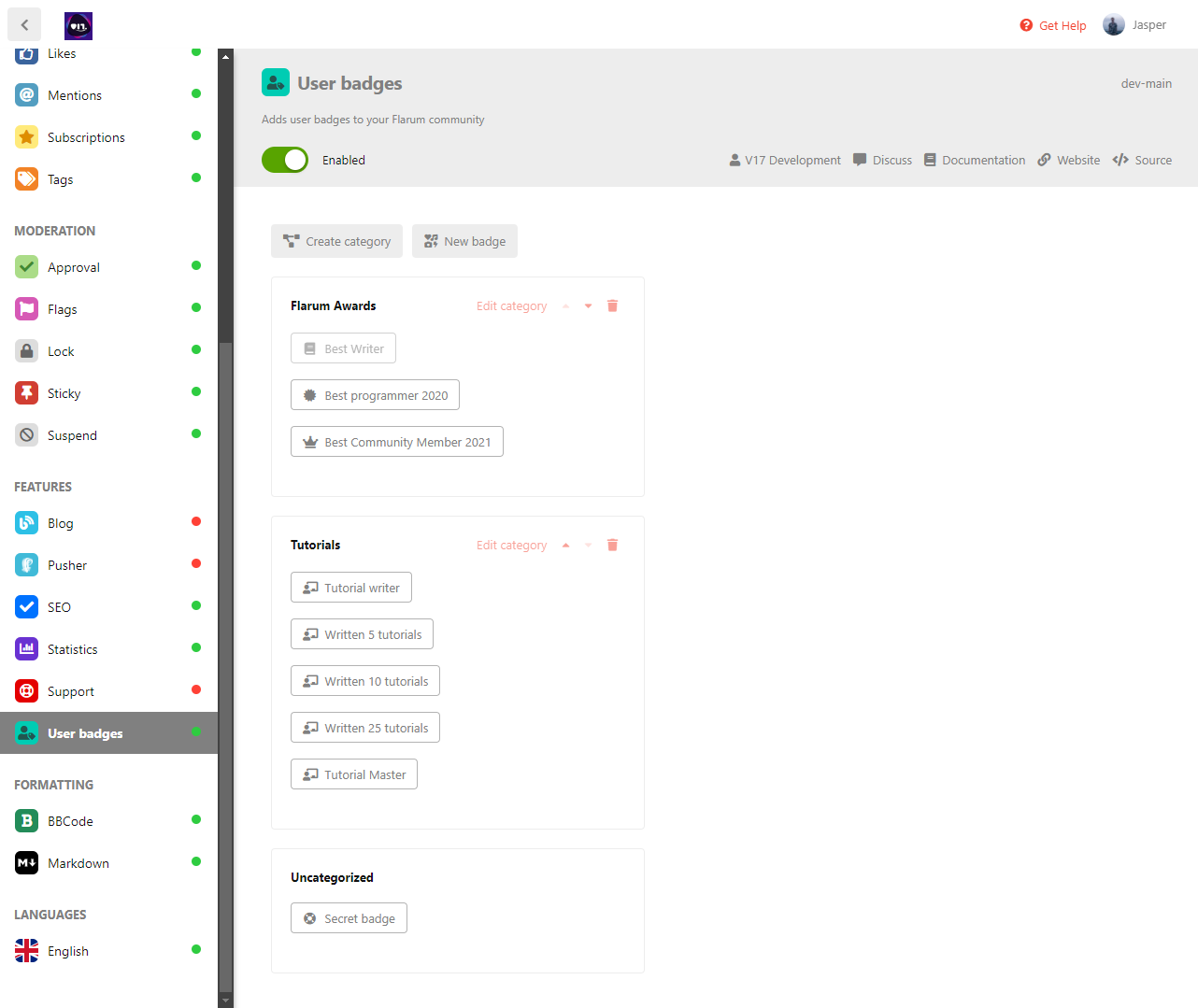
Task: Open the Written 10 tutorials badge
Action: 365,681
